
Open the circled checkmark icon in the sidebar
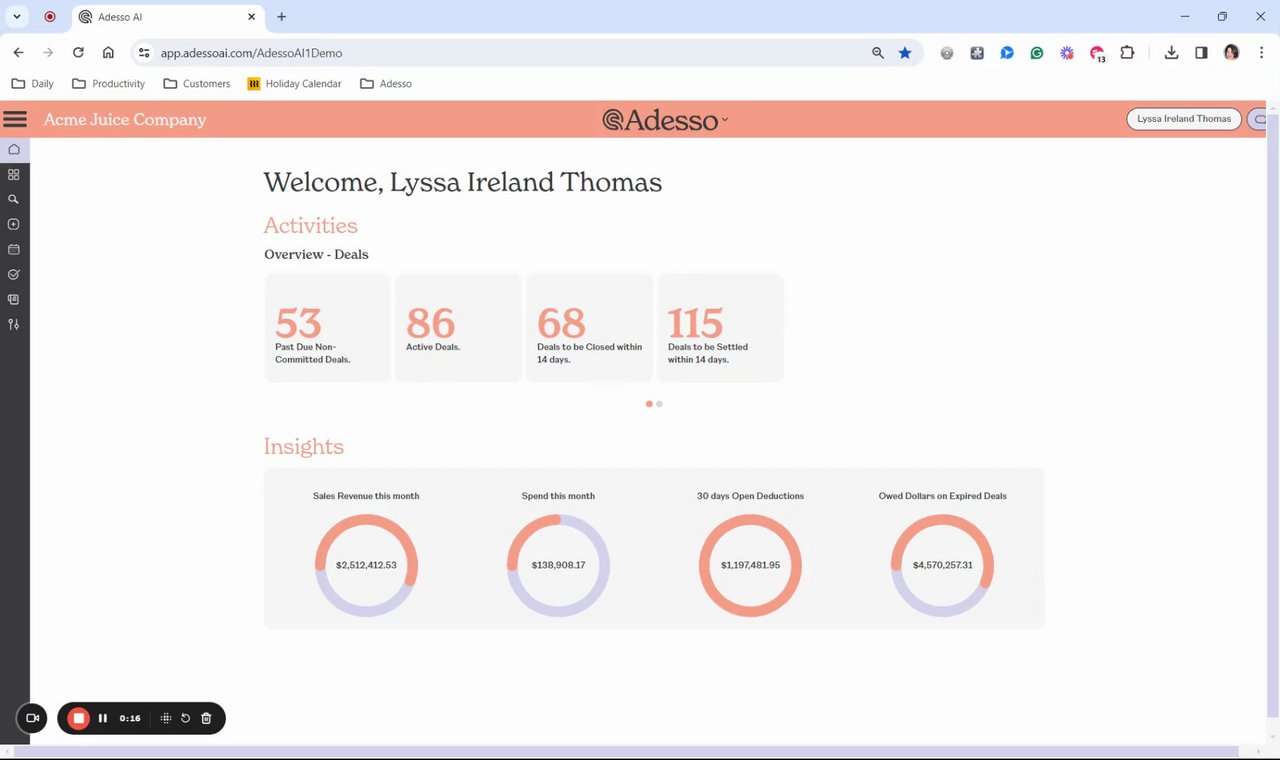coord(14,275)
